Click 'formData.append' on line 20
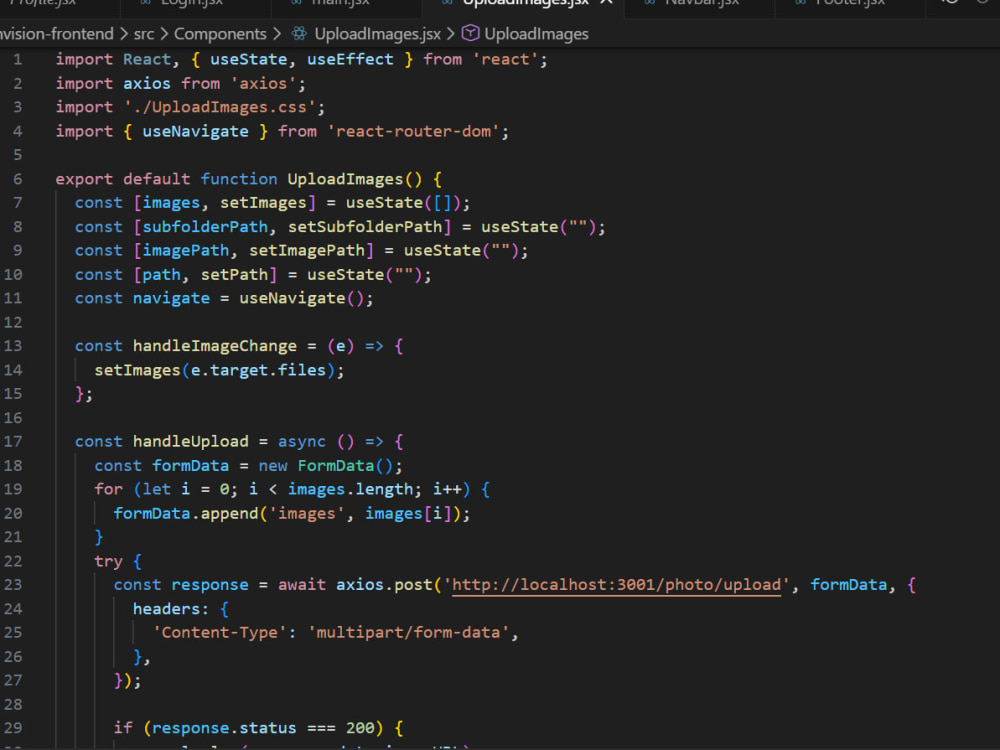The image size is (1000, 750). point(186,514)
